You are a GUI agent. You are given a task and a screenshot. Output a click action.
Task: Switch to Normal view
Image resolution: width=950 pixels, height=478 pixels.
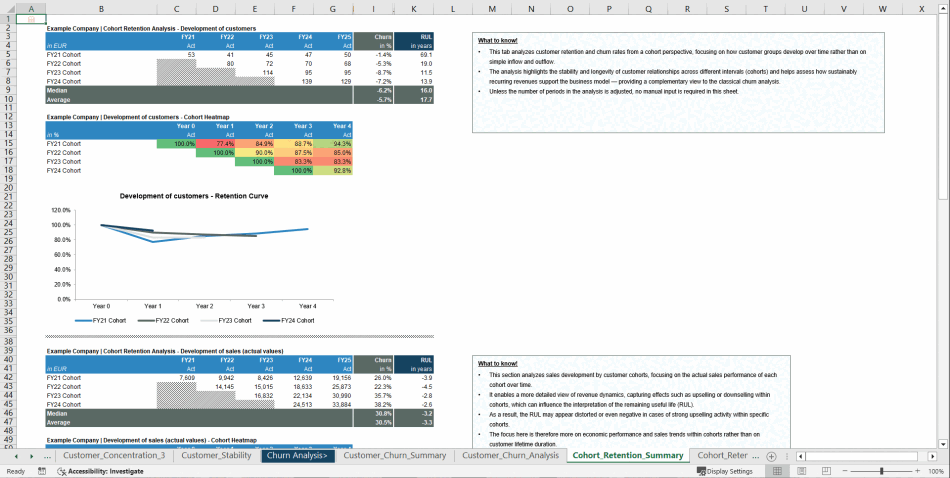click(x=778, y=471)
